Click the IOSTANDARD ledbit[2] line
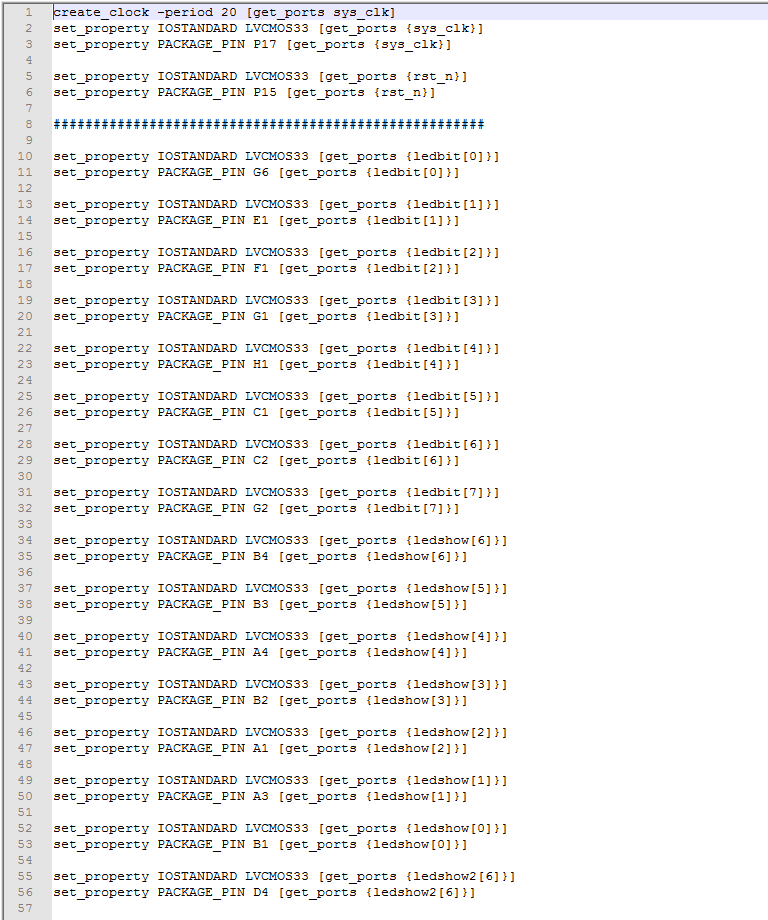Screen dimensions: 768x920 click(276, 252)
